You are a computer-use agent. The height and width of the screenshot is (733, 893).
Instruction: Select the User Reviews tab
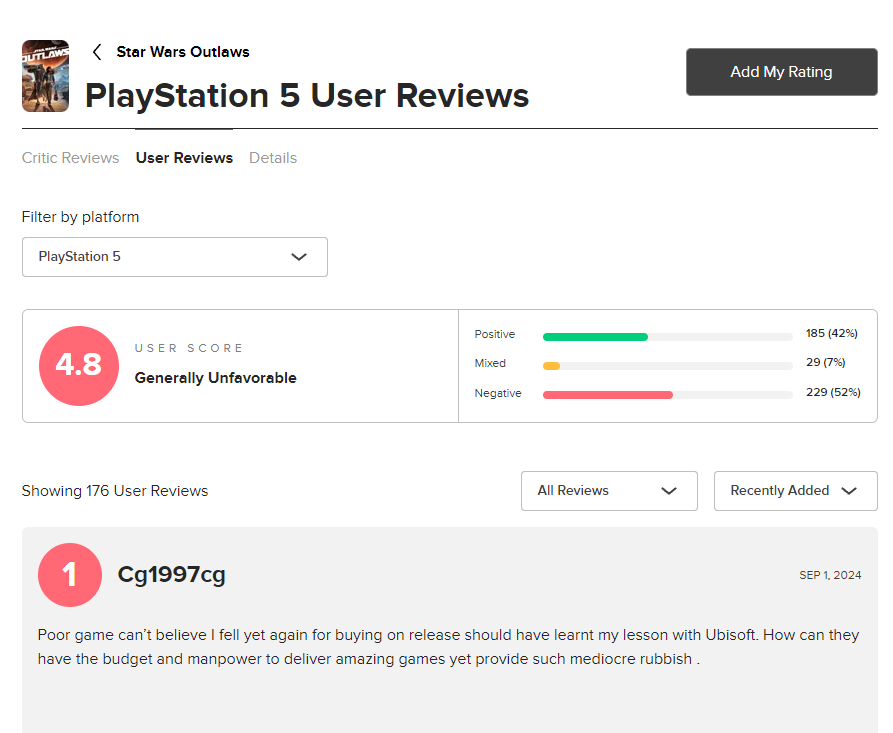[x=184, y=158]
